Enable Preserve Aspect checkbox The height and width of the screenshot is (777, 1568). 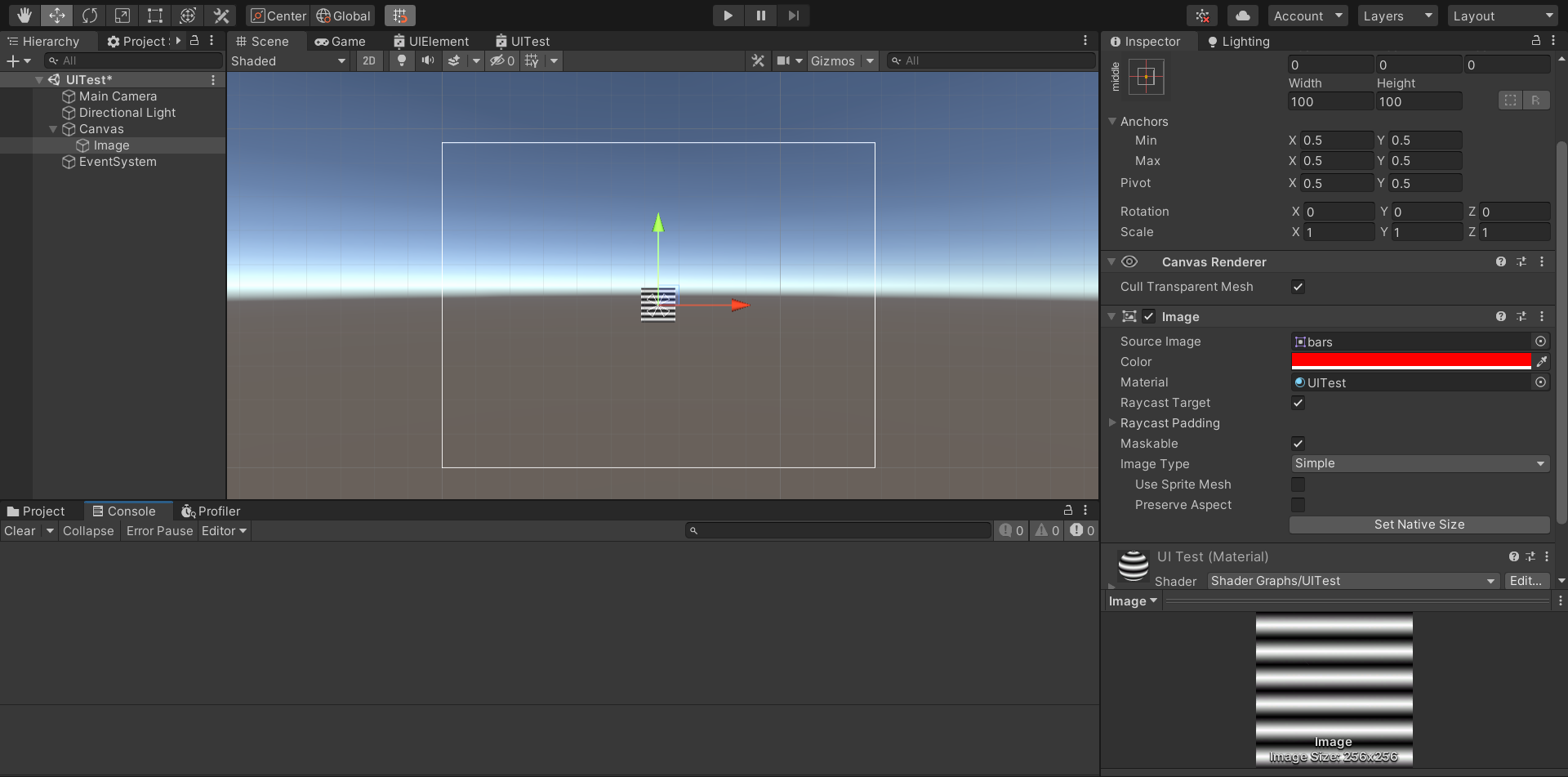click(x=1298, y=505)
